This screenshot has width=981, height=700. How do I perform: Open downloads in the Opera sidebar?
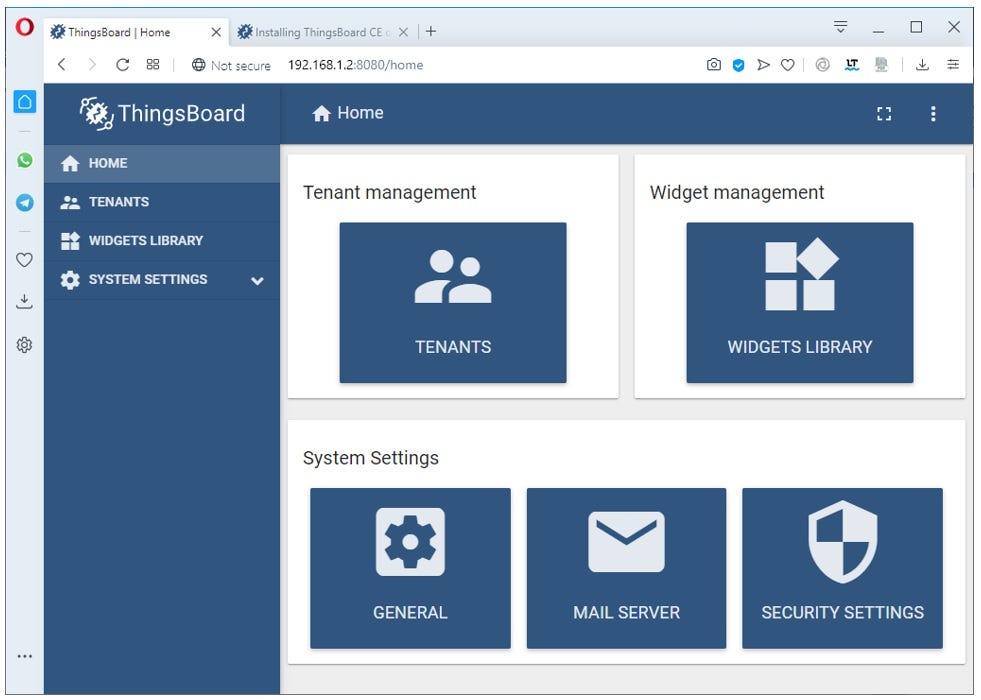(x=24, y=302)
